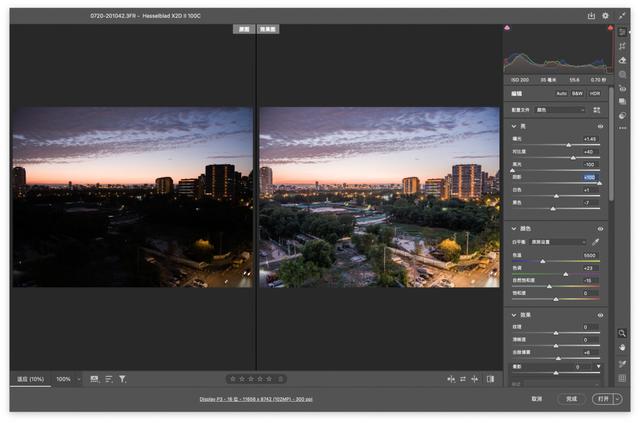Set rating to the first star
Image resolution: width=640 pixels, height=423 pixels.
(x=233, y=379)
